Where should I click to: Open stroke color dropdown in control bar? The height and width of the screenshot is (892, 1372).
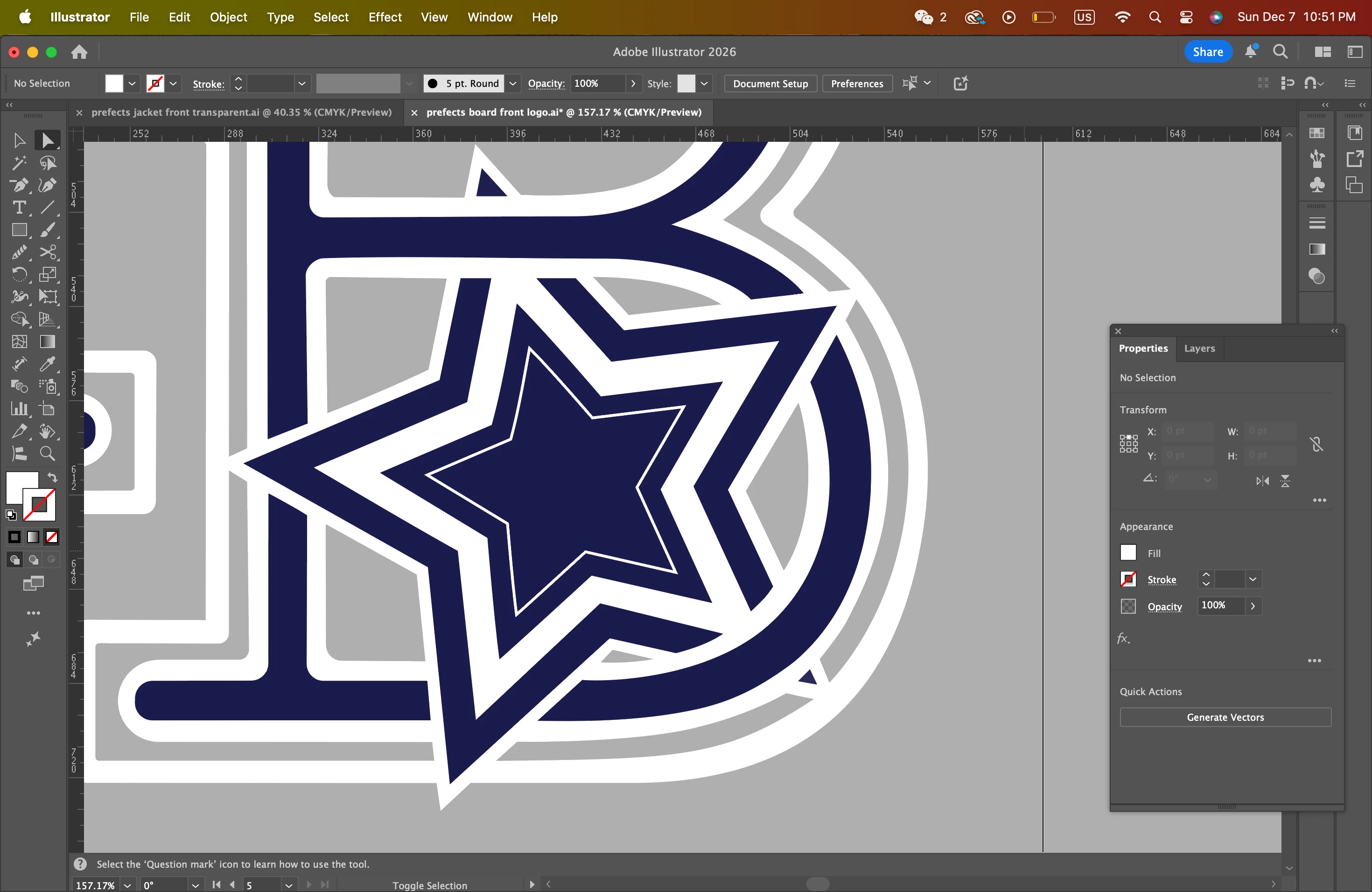(x=173, y=84)
